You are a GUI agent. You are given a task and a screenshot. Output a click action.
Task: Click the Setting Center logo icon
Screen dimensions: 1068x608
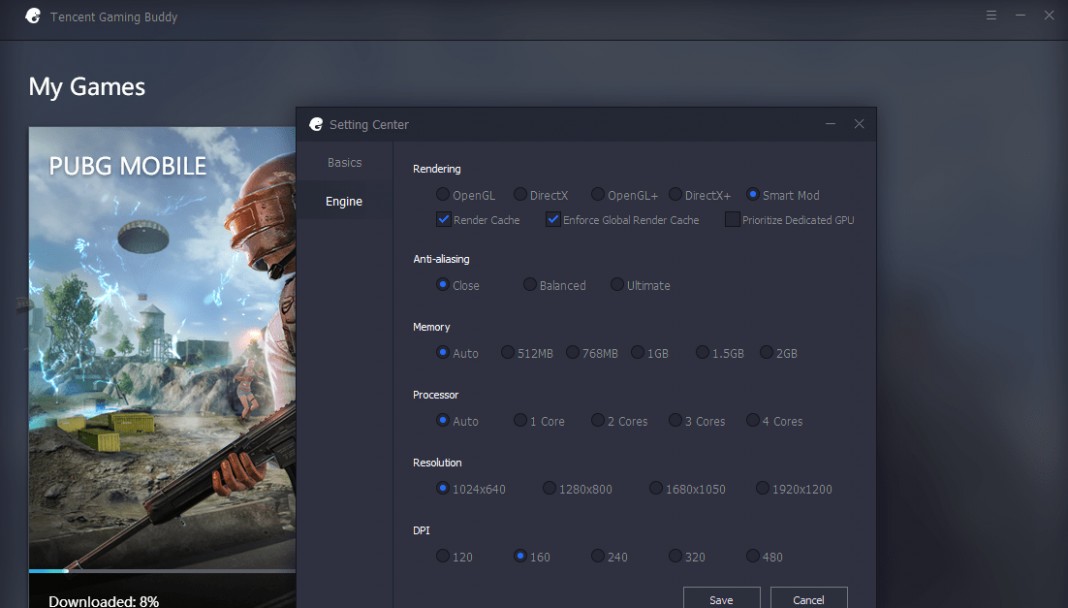(x=316, y=124)
